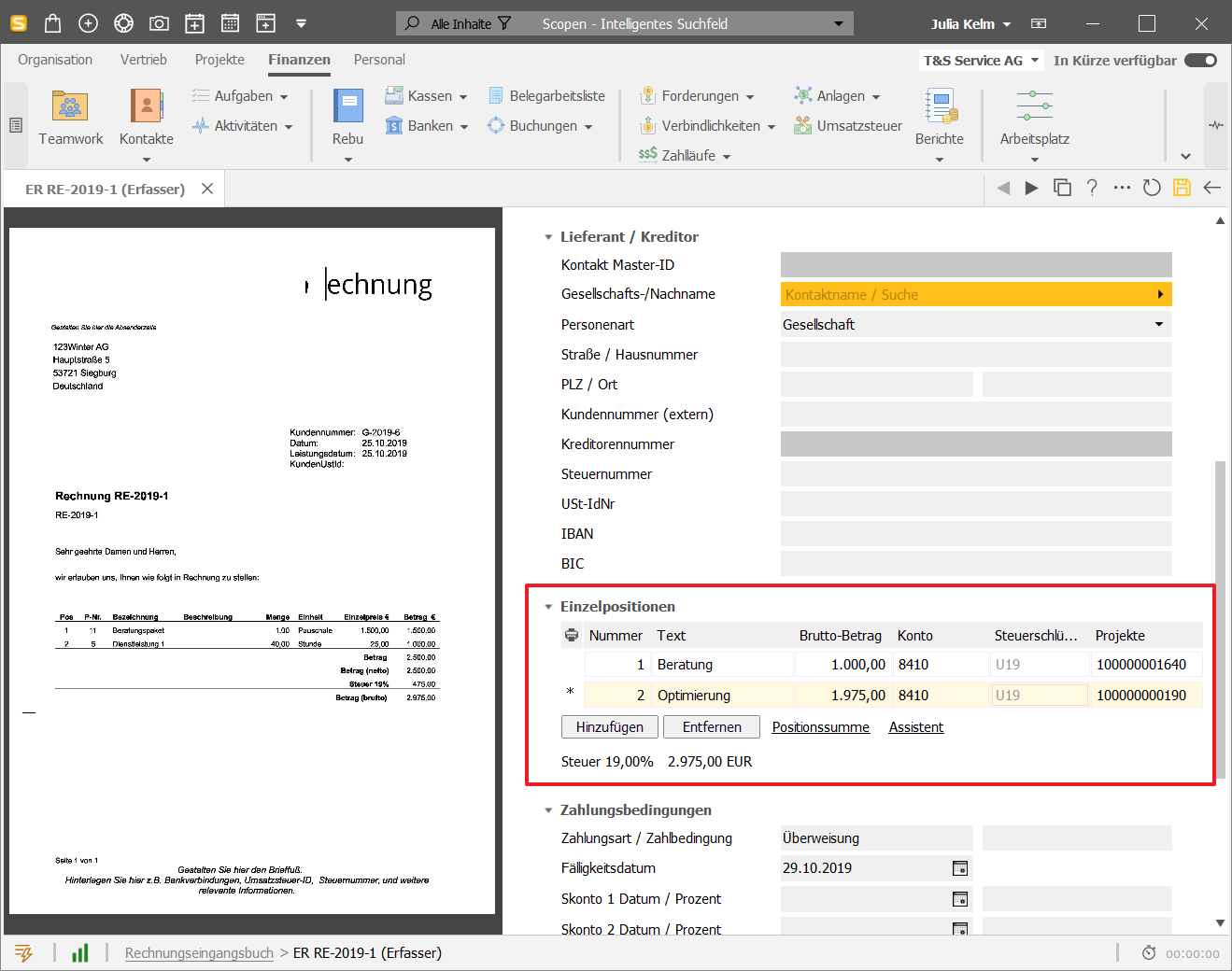
Task: Click the Alle Inhalte filter
Action: 471,23
